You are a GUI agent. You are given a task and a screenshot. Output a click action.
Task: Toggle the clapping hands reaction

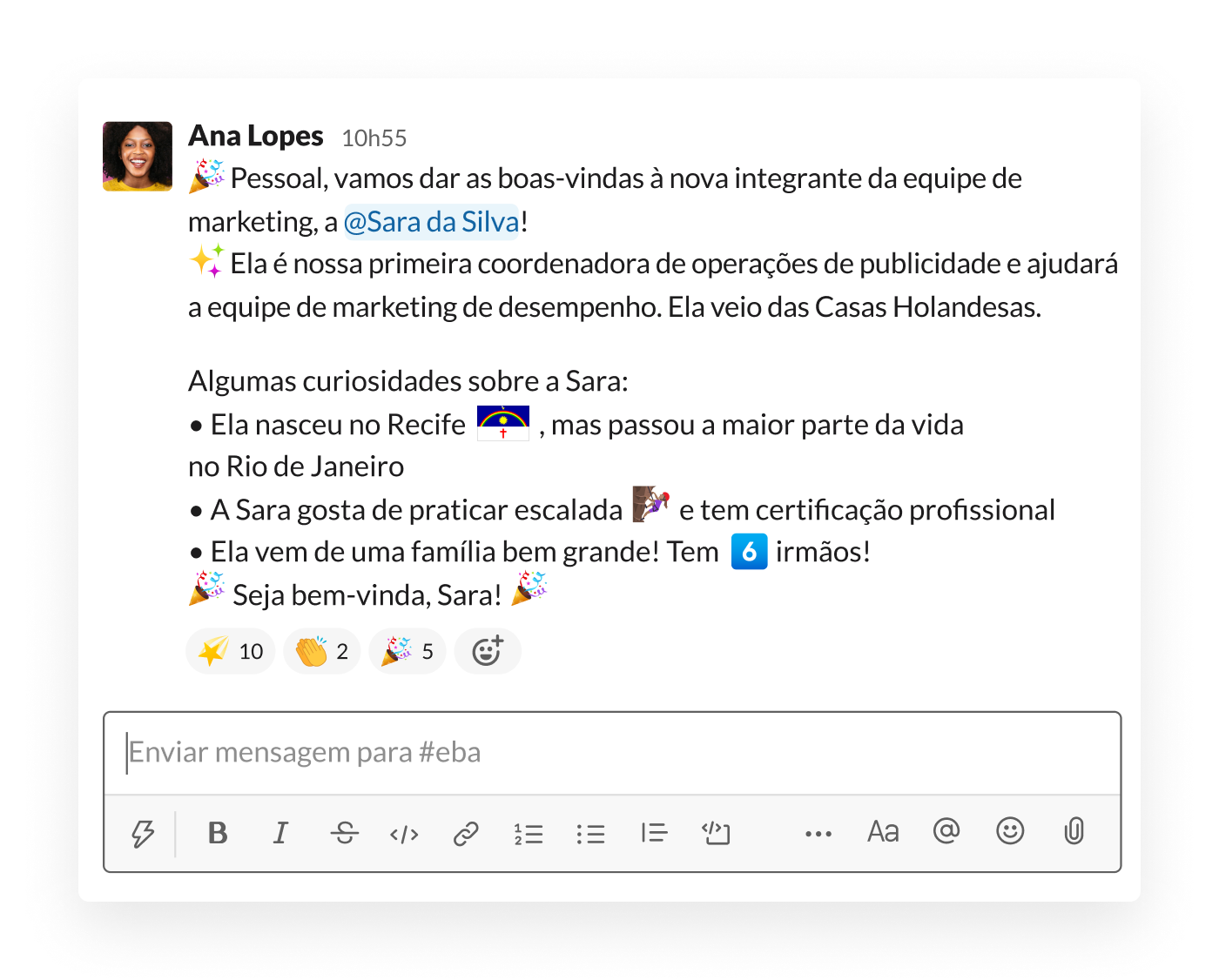(x=322, y=651)
